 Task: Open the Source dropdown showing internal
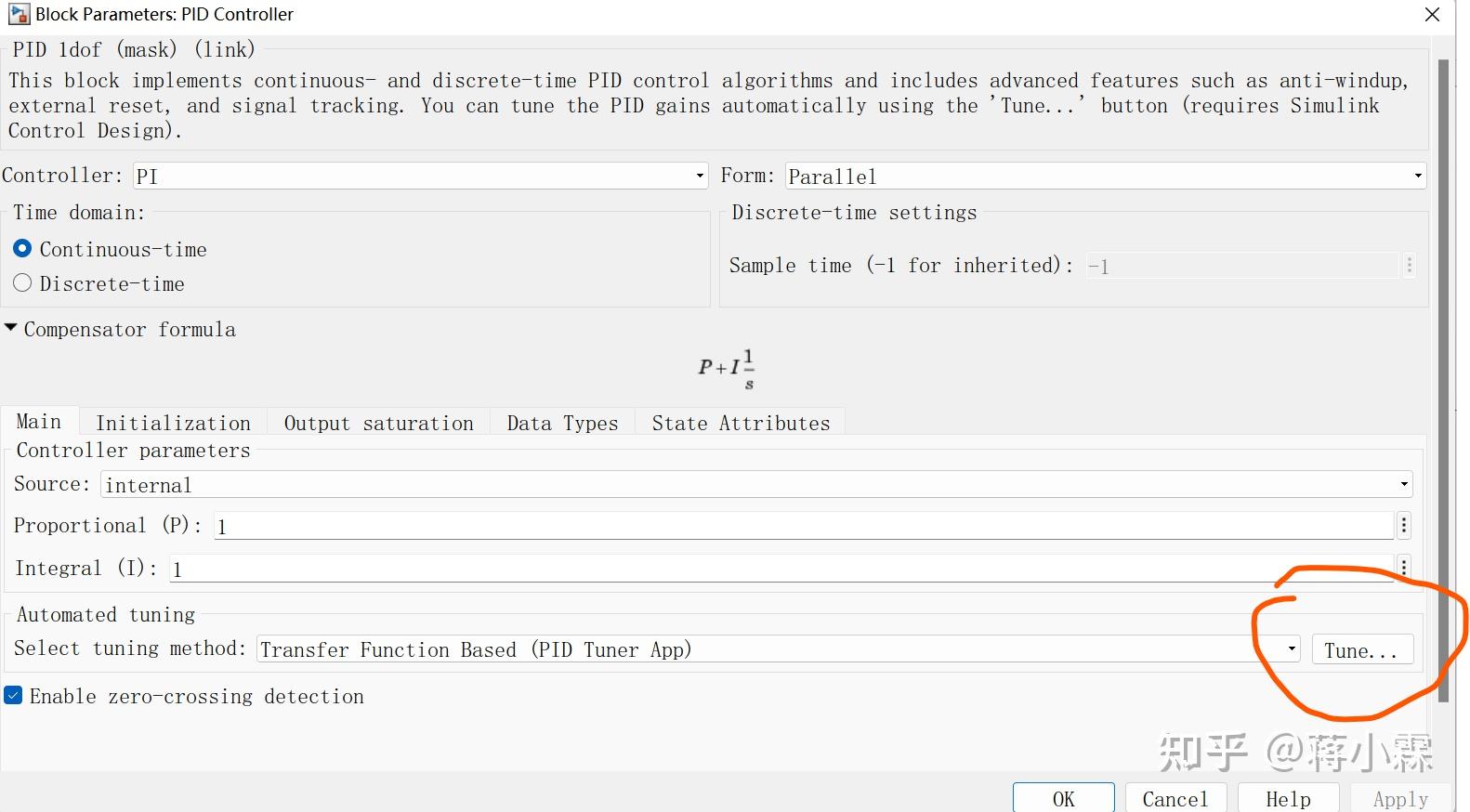pos(756,484)
